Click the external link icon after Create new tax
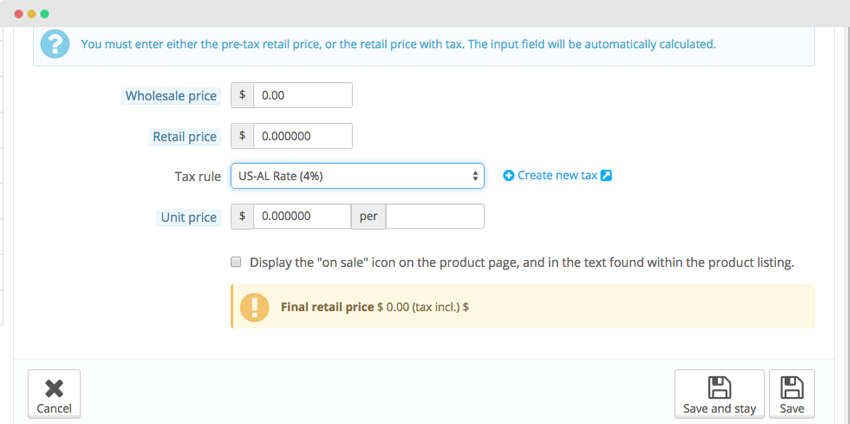The image size is (850, 424). pyautogui.click(x=607, y=176)
